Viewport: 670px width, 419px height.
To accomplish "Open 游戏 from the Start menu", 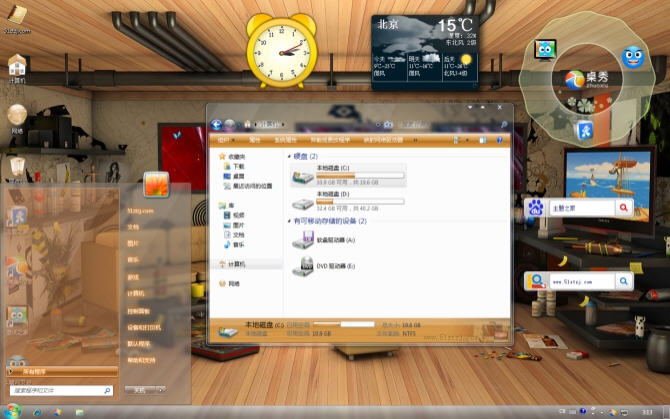I will tap(133, 278).
